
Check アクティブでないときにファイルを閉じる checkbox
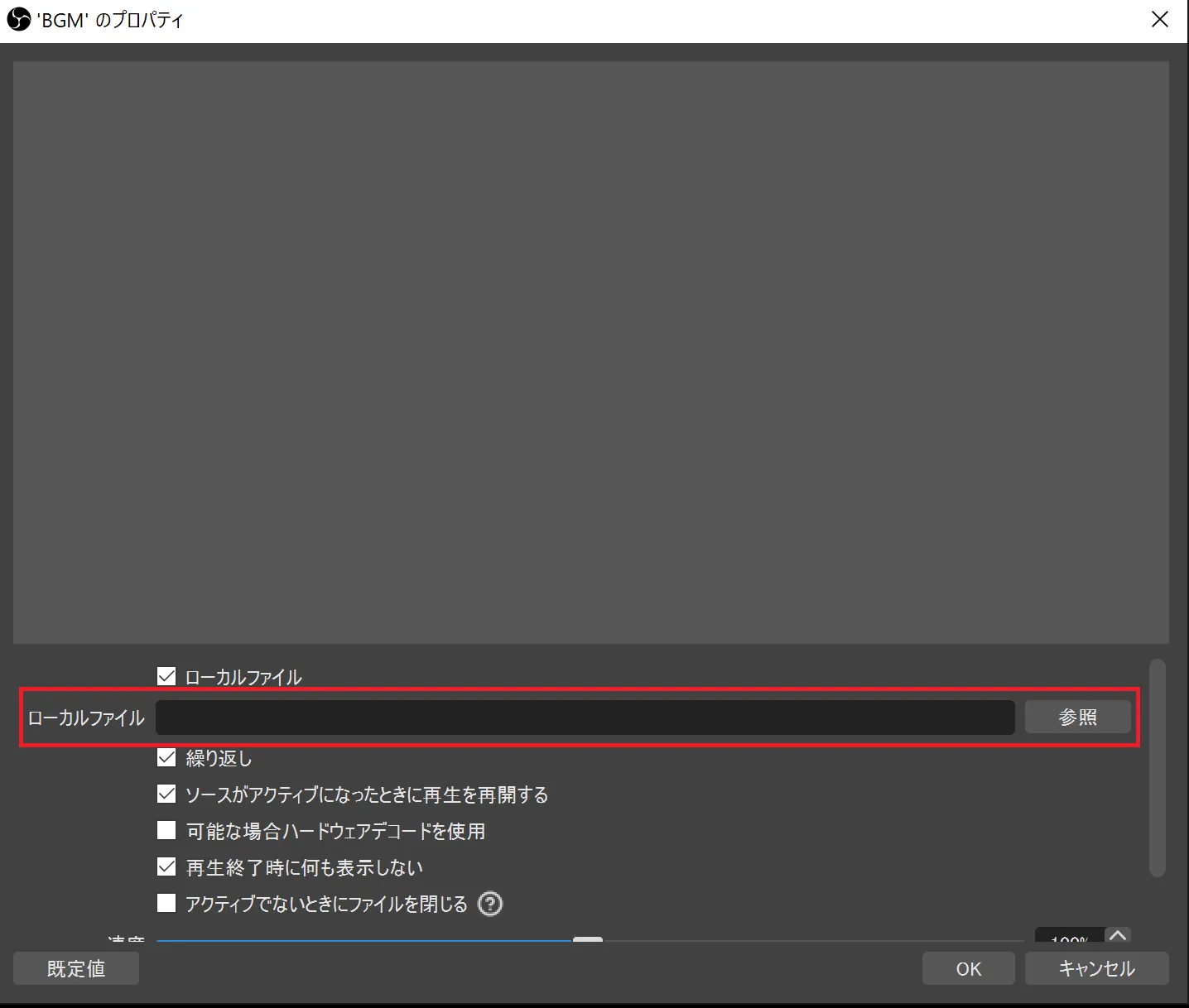point(166,903)
